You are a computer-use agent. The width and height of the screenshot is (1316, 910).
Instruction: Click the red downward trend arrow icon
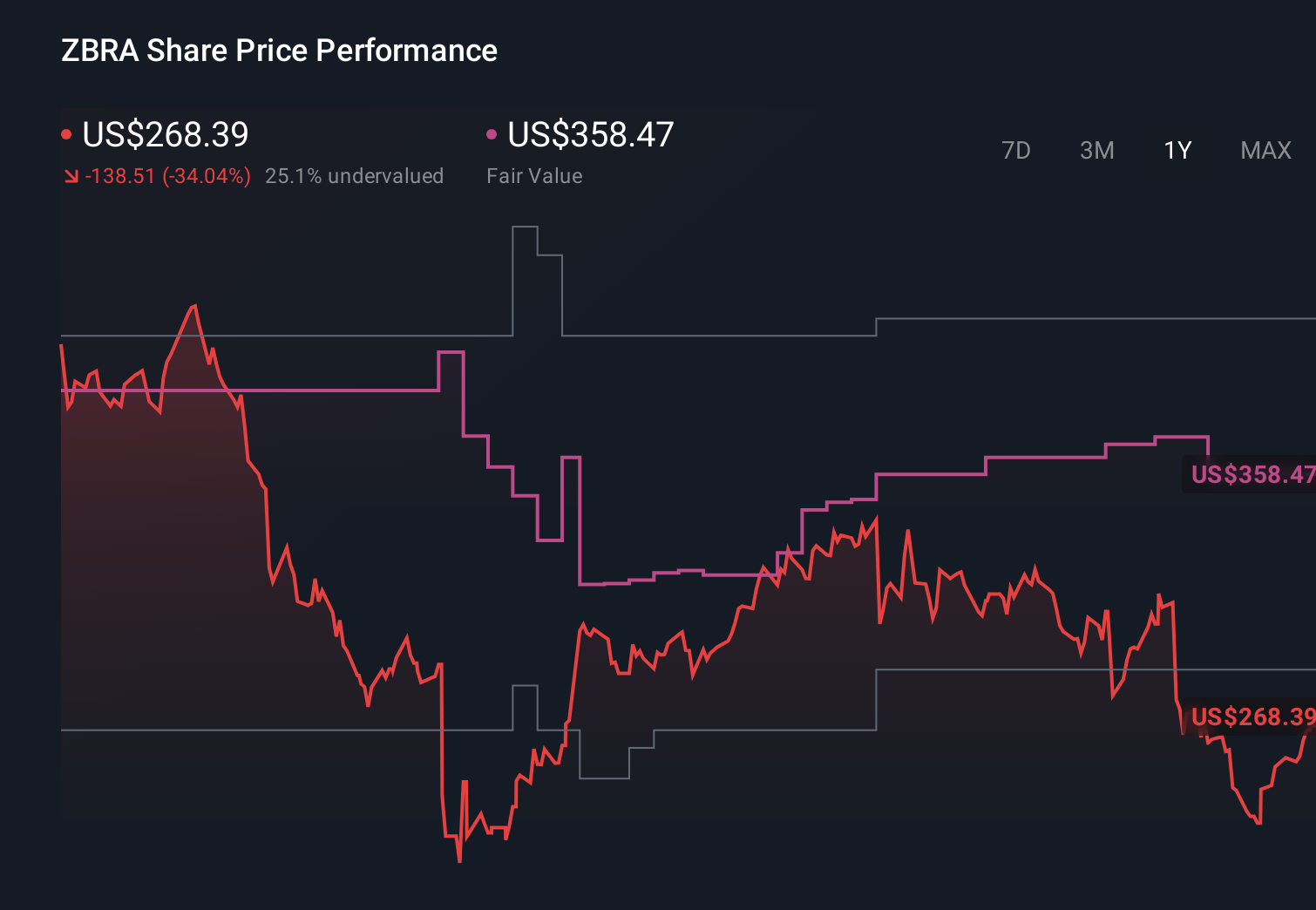(x=71, y=176)
